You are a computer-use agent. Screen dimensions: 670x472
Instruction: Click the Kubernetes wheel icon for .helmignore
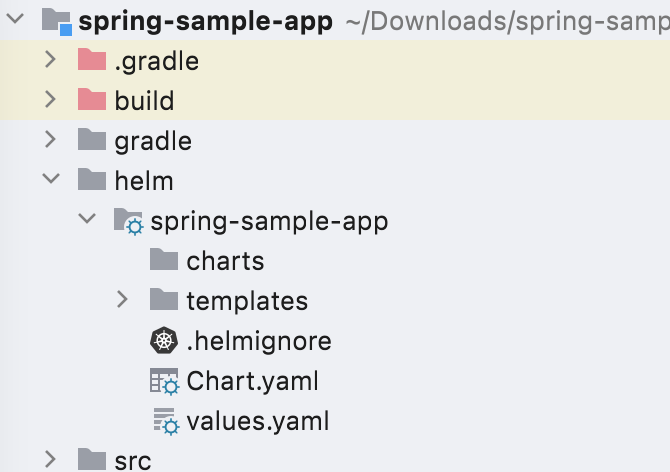[x=163, y=341]
